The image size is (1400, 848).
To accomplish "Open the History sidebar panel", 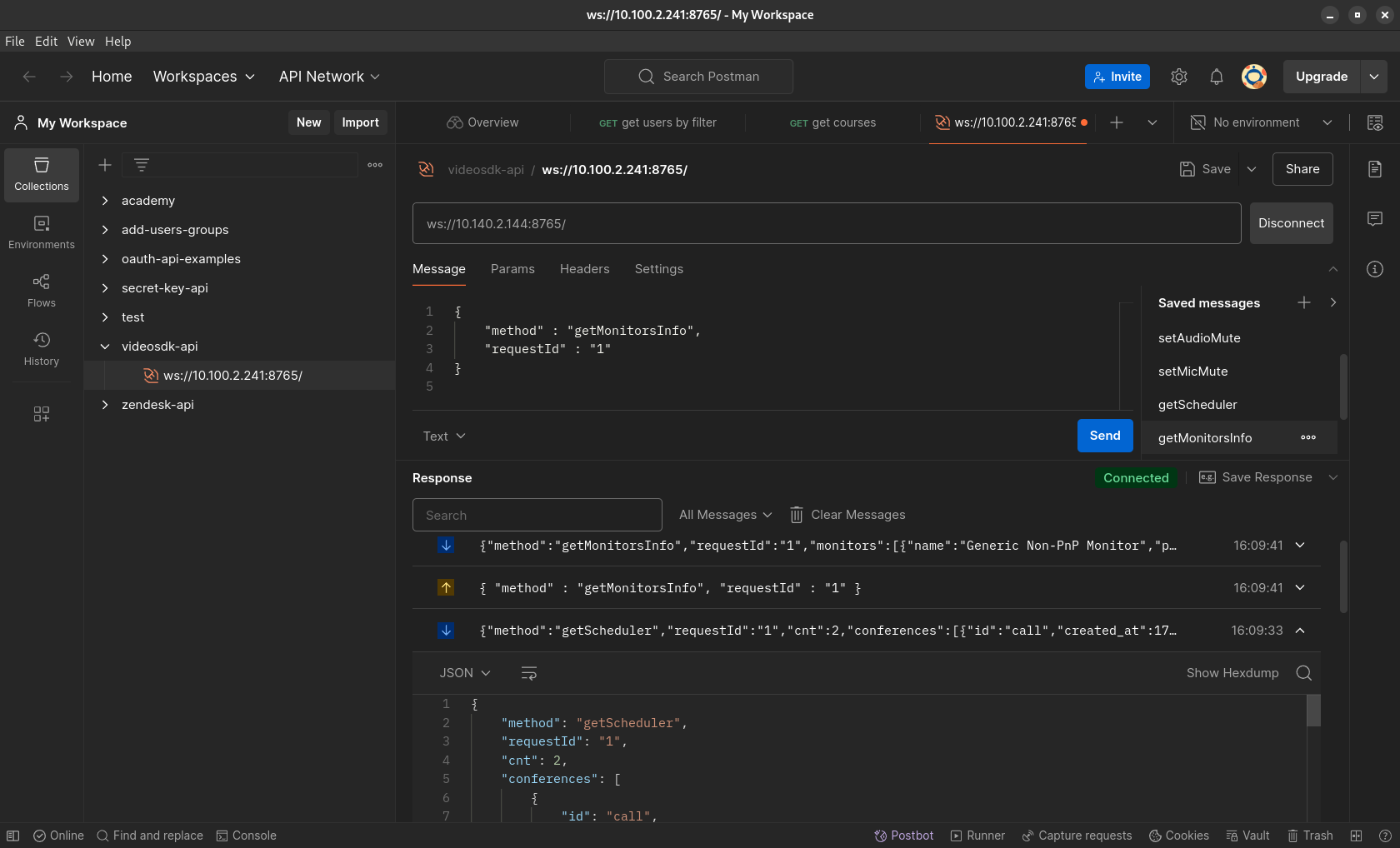I will click(42, 350).
